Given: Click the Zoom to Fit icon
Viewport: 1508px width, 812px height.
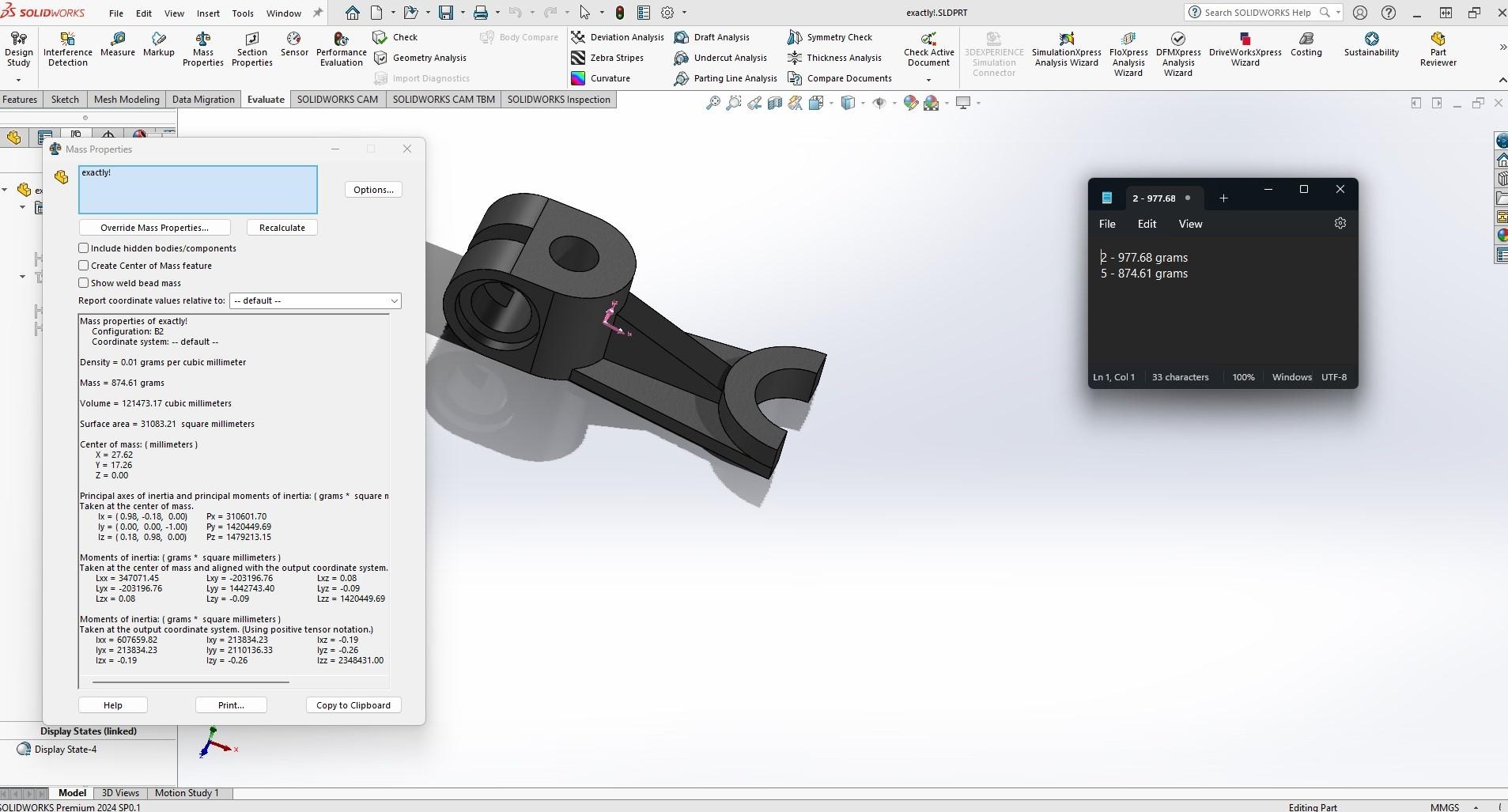Looking at the screenshot, I should (712, 103).
